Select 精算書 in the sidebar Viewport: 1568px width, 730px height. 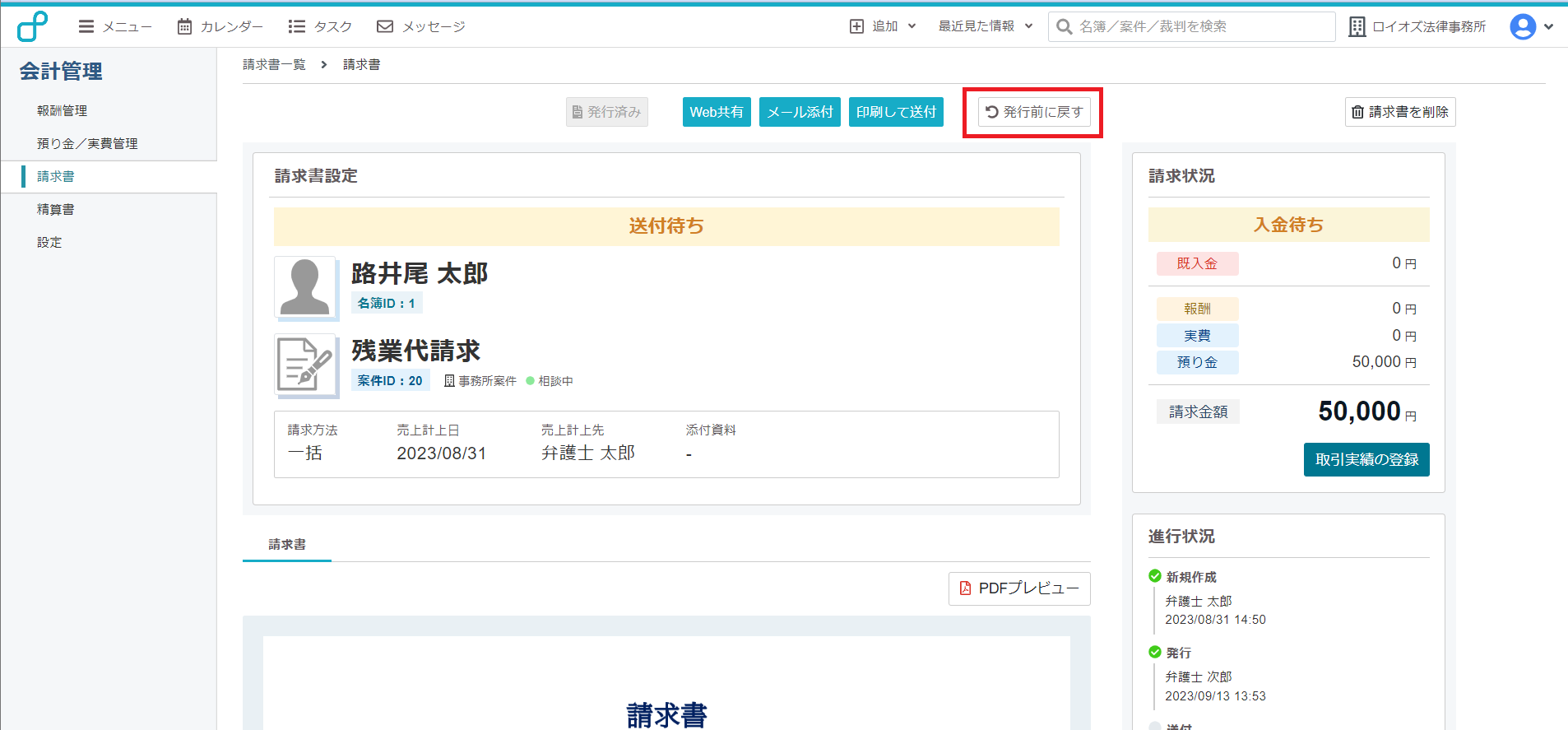pyautogui.click(x=55, y=209)
